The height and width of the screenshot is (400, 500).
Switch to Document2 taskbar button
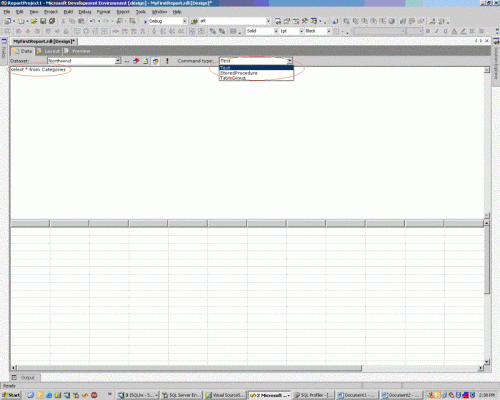coord(401,395)
